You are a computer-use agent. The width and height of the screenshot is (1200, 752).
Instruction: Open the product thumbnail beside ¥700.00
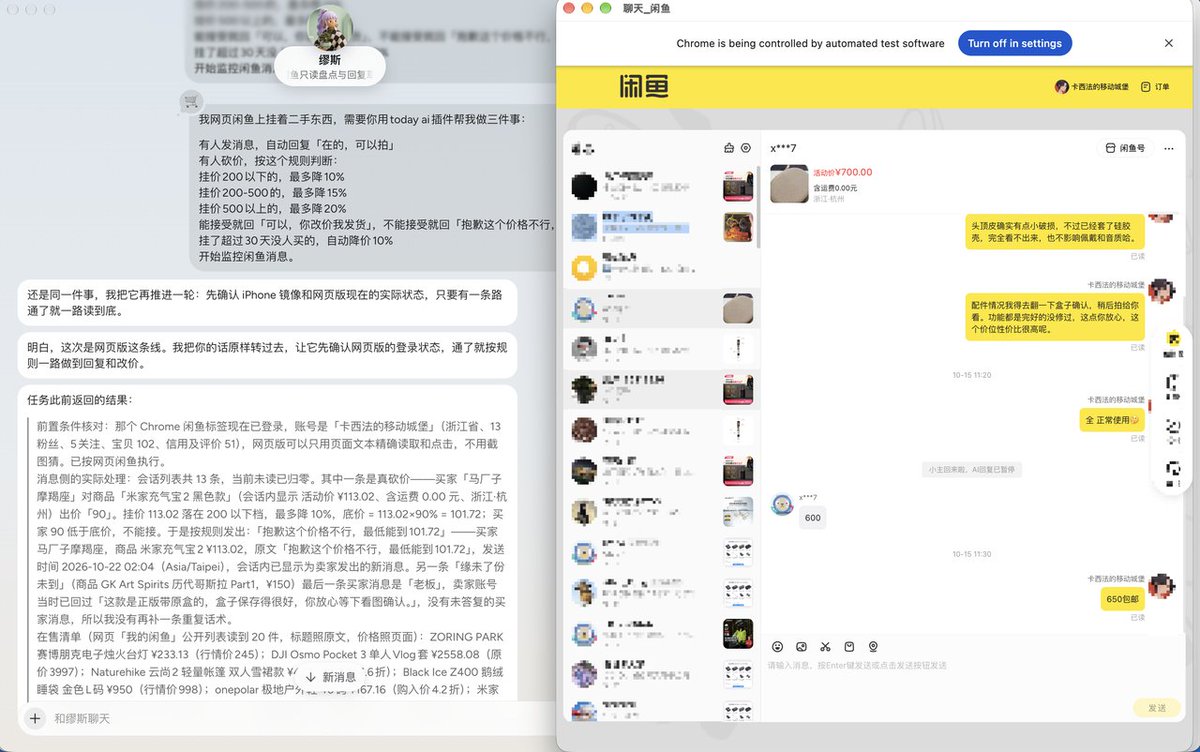pyautogui.click(x=789, y=184)
